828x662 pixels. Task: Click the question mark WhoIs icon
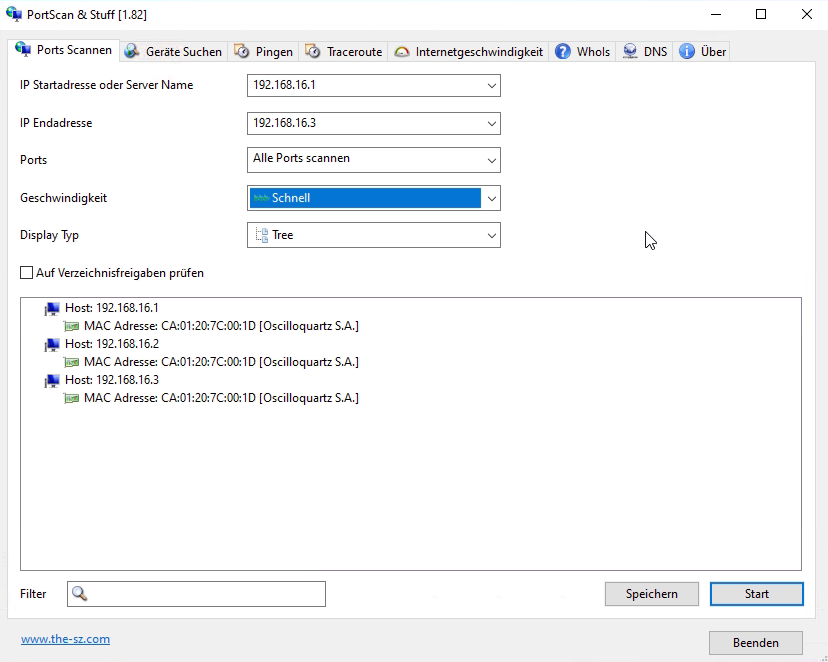click(x=563, y=51)
